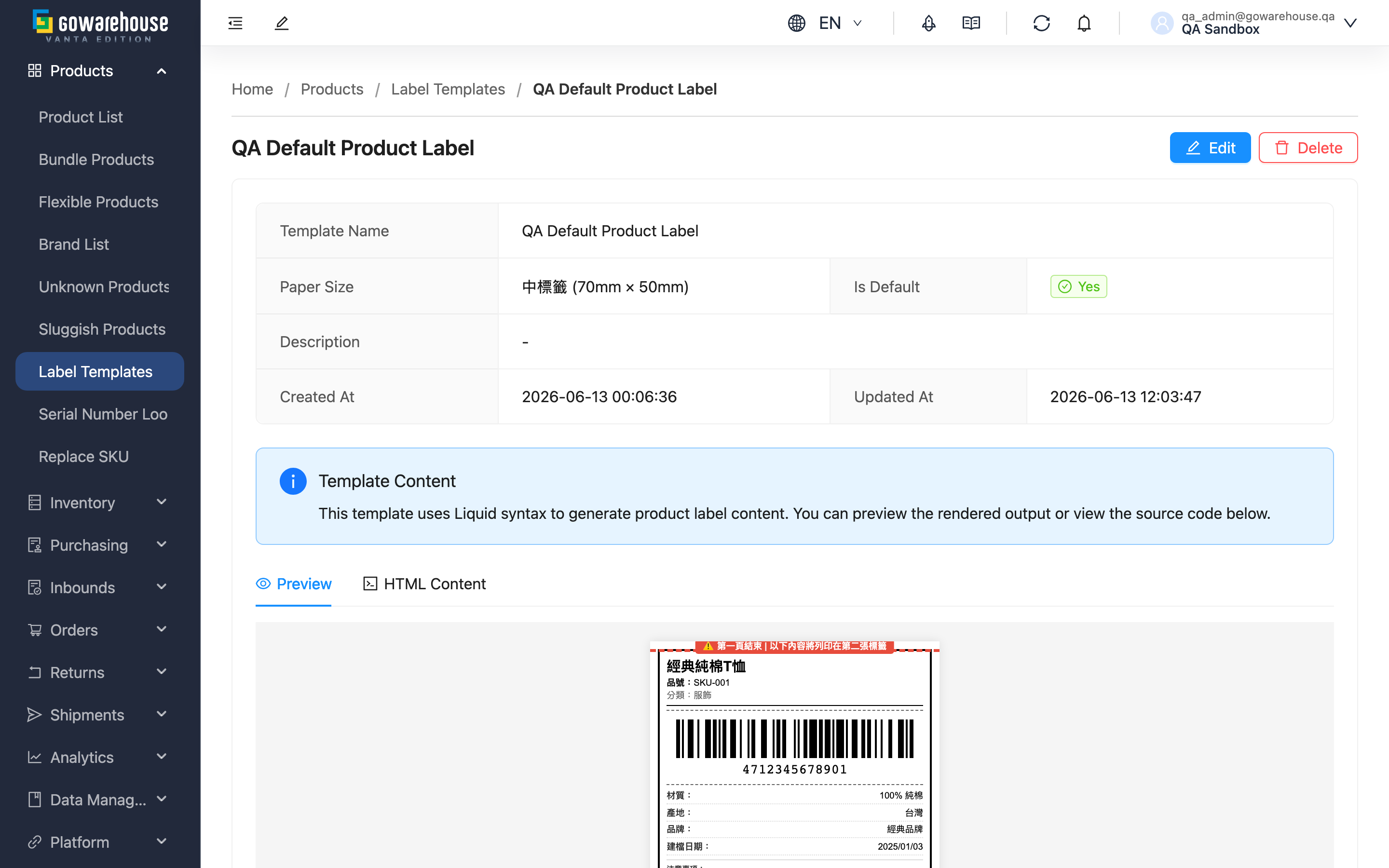
Task: Click the Inbounds menu icon
Action: coord(34,587)
